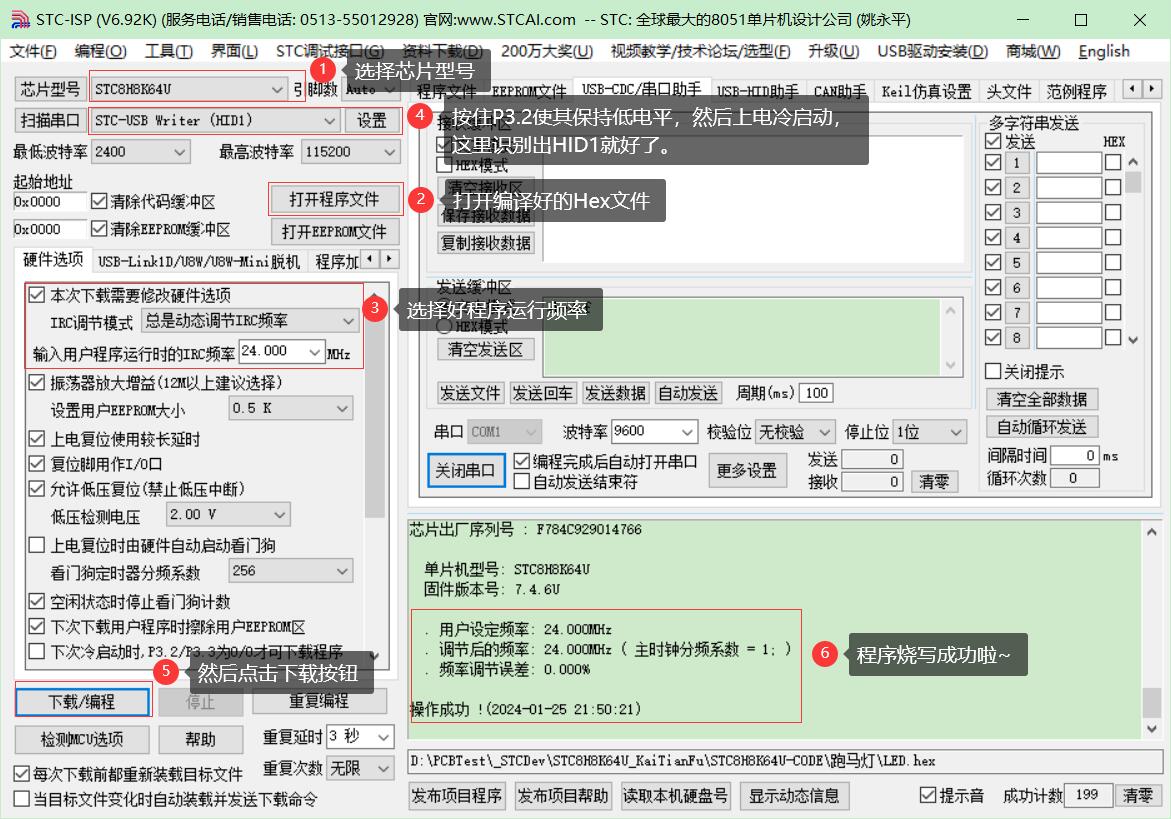
Task: Toggle 编程完成后自动打开串口 checkbox
Action: pos(521,461)
